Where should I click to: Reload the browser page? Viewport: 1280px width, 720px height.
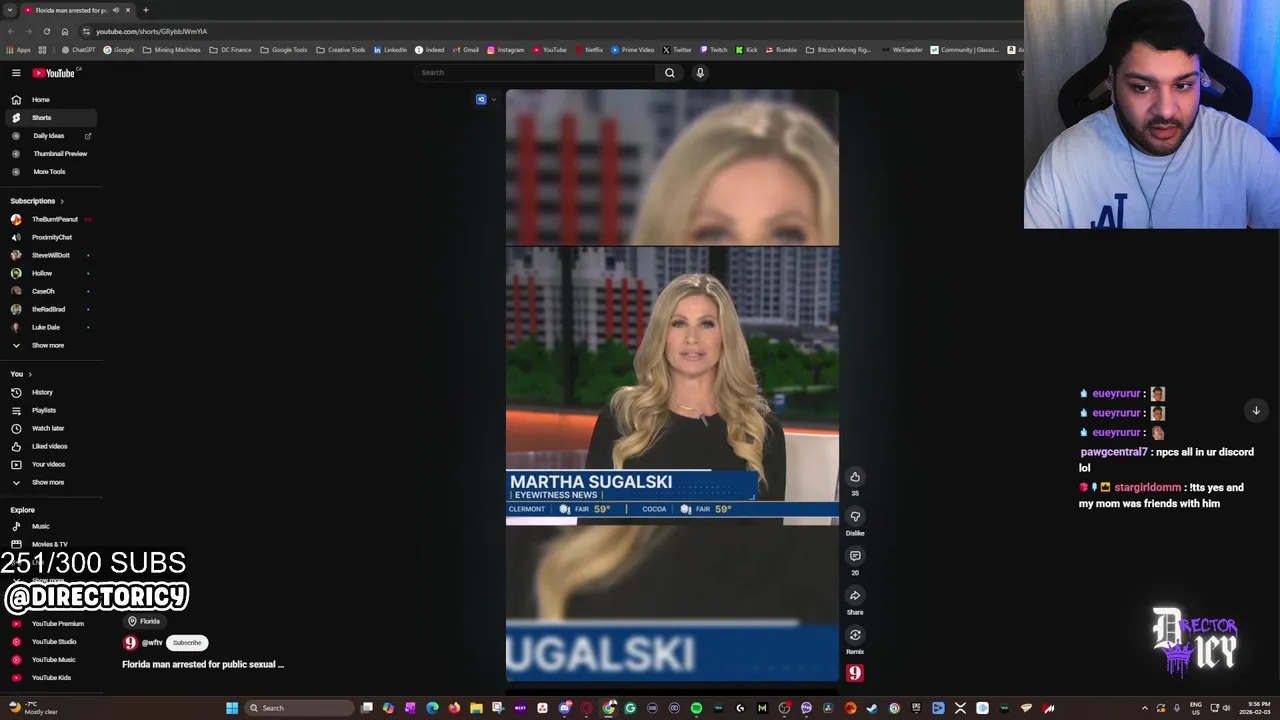[x=46, y=31]
